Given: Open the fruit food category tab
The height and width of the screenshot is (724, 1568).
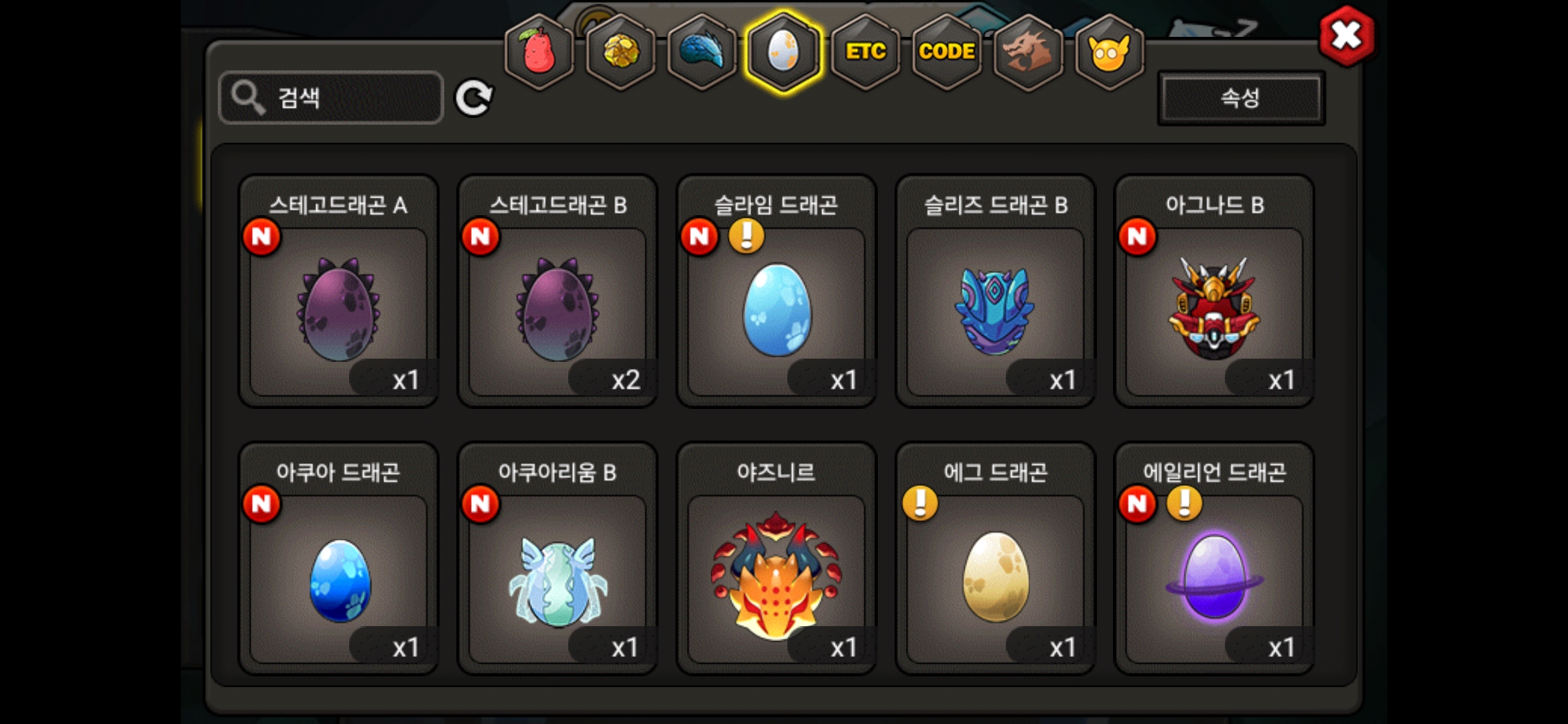Looking at the screenshot, I should (x=539, y=52).
